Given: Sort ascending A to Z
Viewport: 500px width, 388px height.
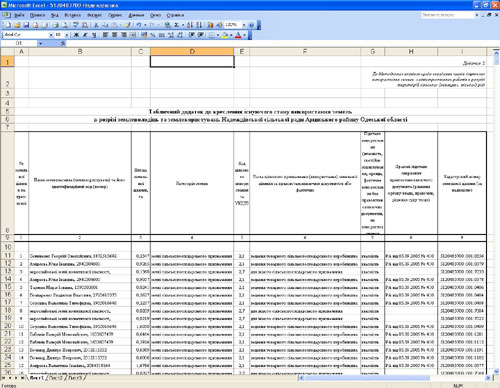Looking at the screenshot, I should 190,25.
